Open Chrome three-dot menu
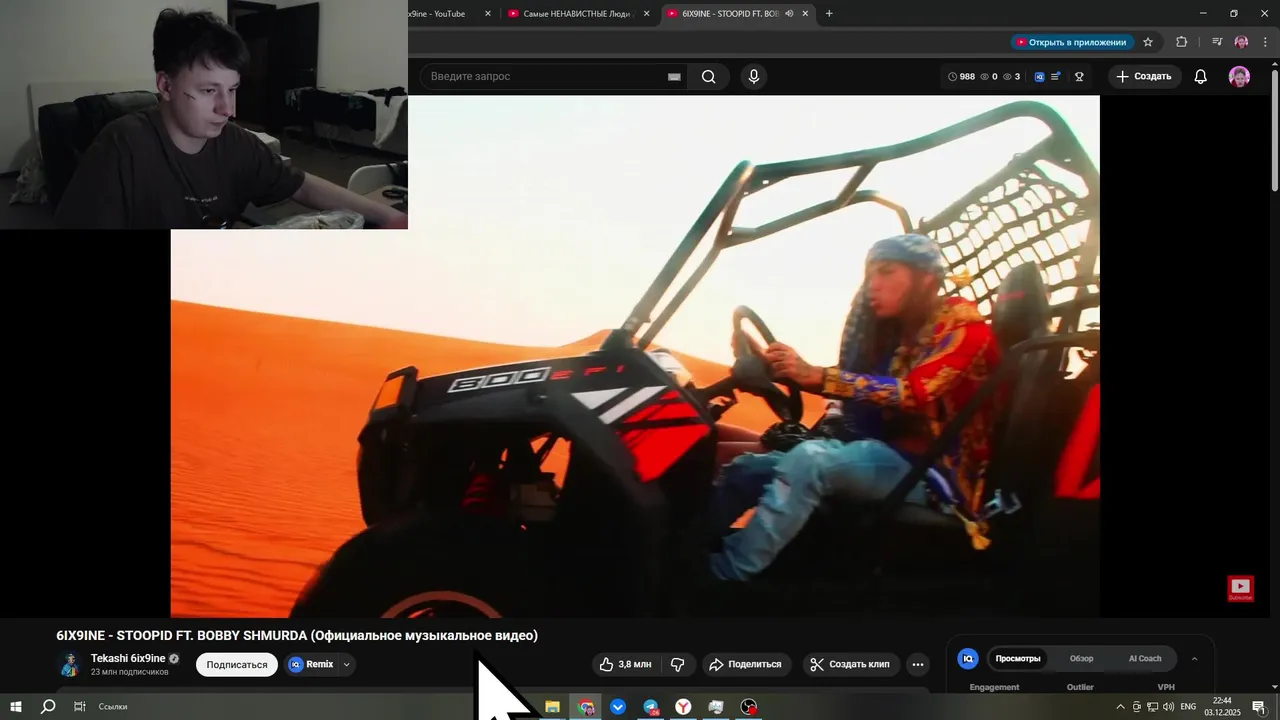Image resolution: width=1280 pixels, height=720 pixels. coord(1266,42)
